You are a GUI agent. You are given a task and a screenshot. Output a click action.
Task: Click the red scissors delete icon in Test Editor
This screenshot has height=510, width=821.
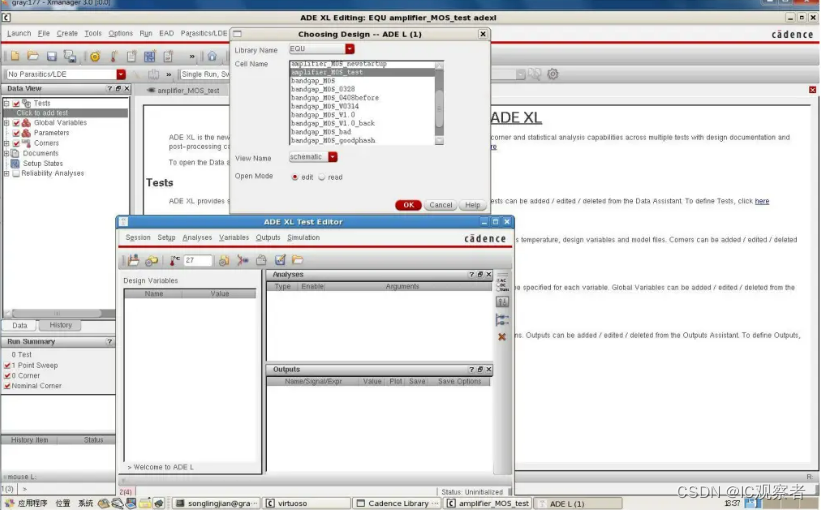point(242,260)
